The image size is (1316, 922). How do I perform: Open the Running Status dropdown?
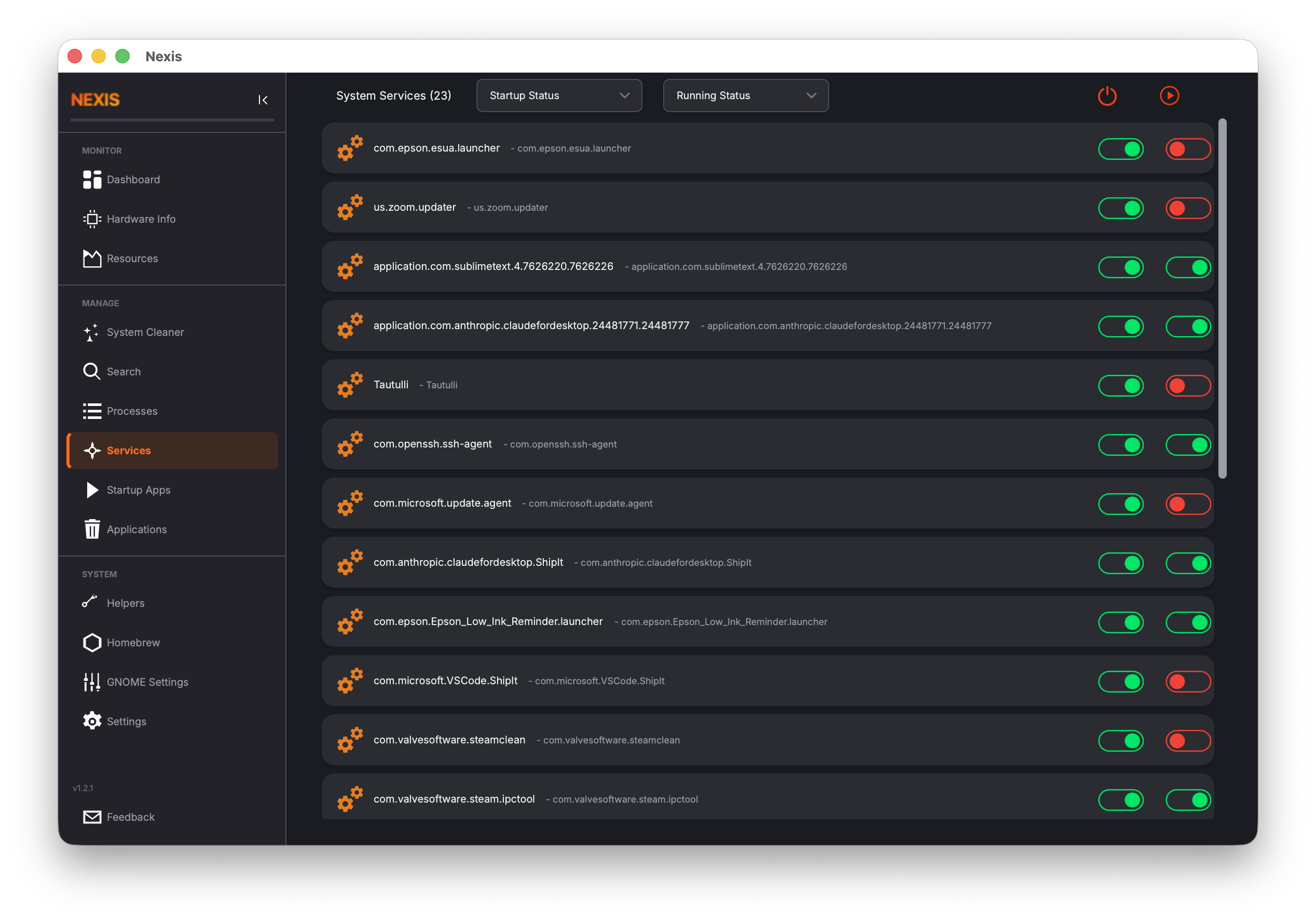(x=745, y=95)
